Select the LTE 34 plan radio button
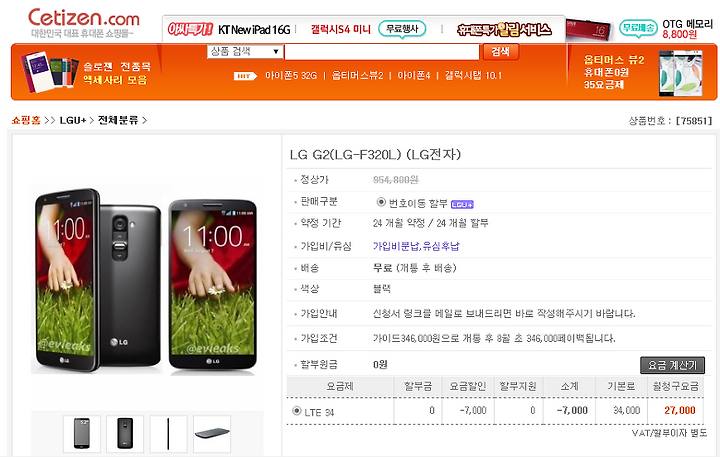This screenshot has width=720, height=457. pos(297,411)
